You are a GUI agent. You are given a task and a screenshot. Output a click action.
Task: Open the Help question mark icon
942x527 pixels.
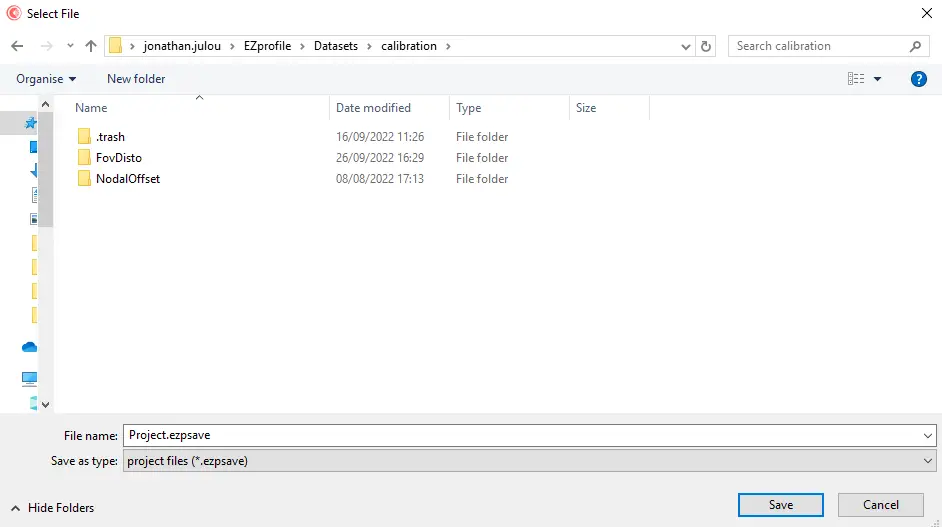(x=918, y=79)
